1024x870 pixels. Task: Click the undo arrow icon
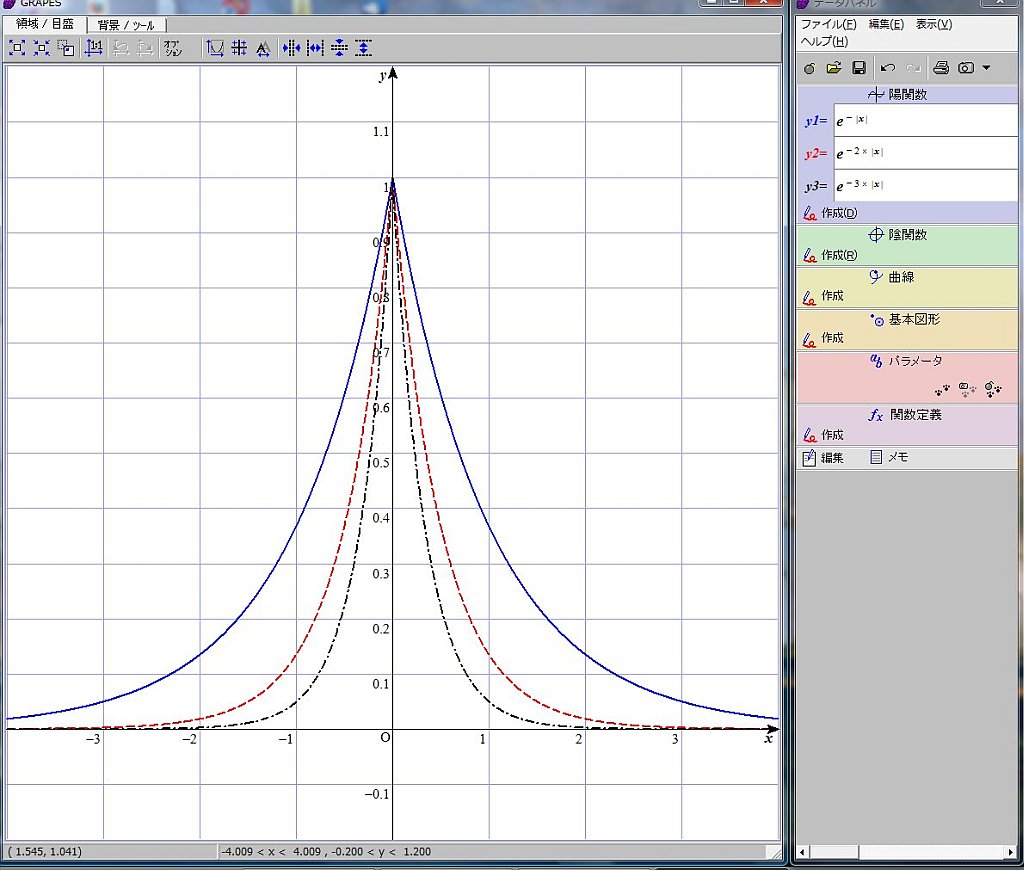pos(887,68)
